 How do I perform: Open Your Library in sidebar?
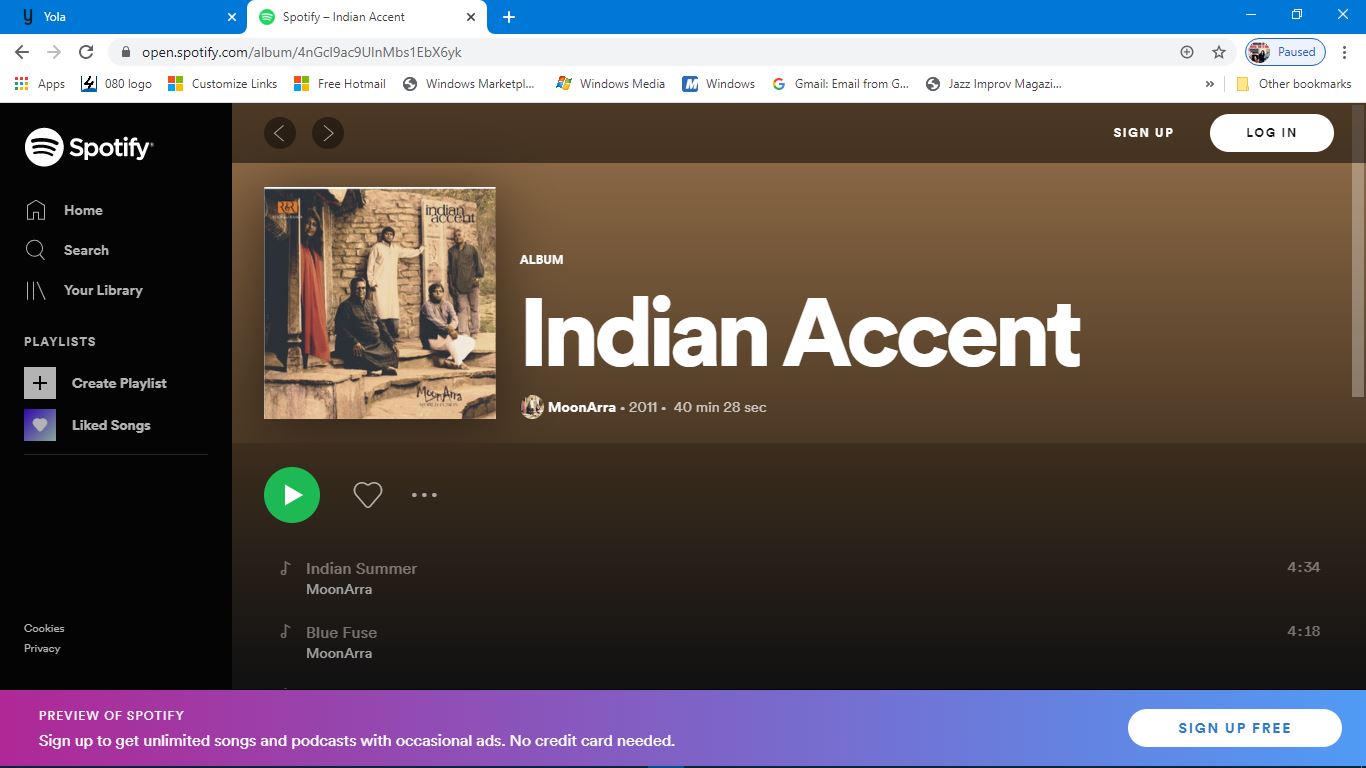click(83, 290)
